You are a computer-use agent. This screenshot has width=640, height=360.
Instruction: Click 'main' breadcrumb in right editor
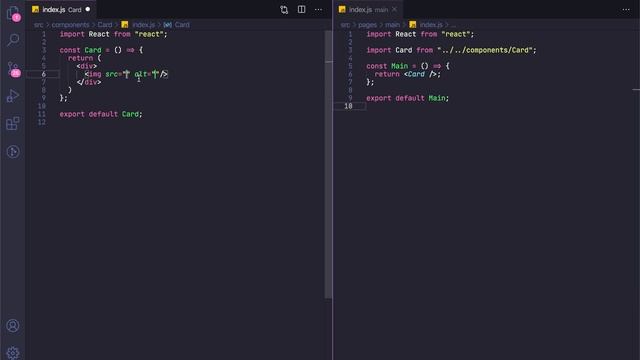click(x=393, y=25)
